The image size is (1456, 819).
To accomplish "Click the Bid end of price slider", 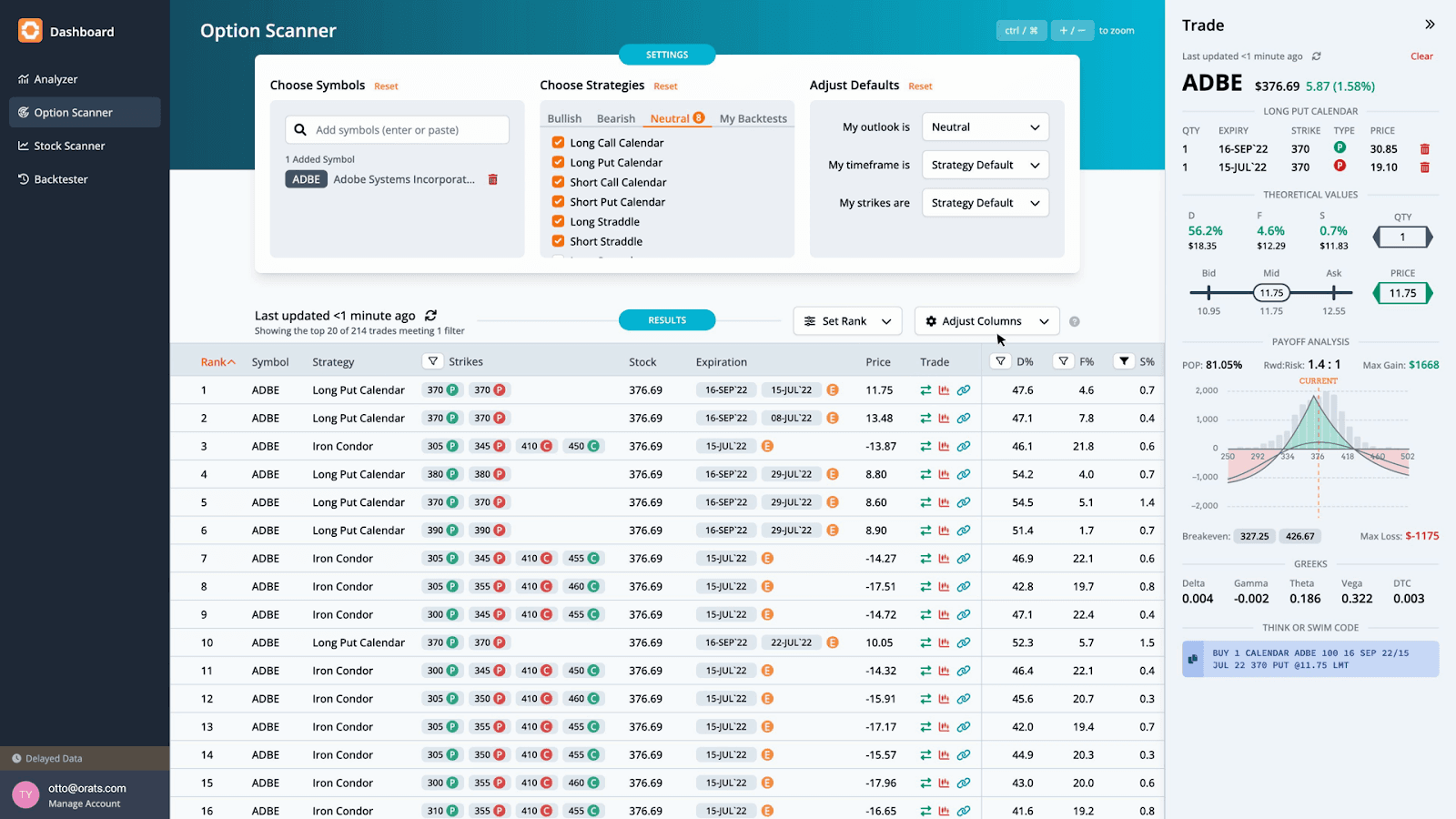I will click(x=1208, y=293).
